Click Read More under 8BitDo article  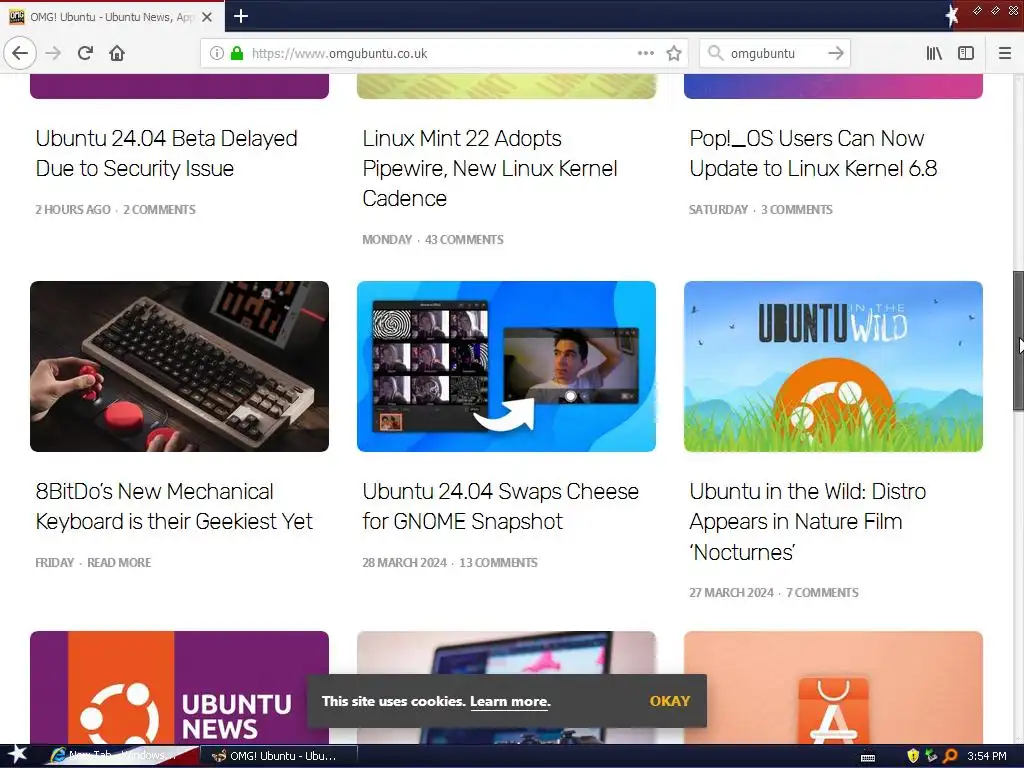point(119,563)
